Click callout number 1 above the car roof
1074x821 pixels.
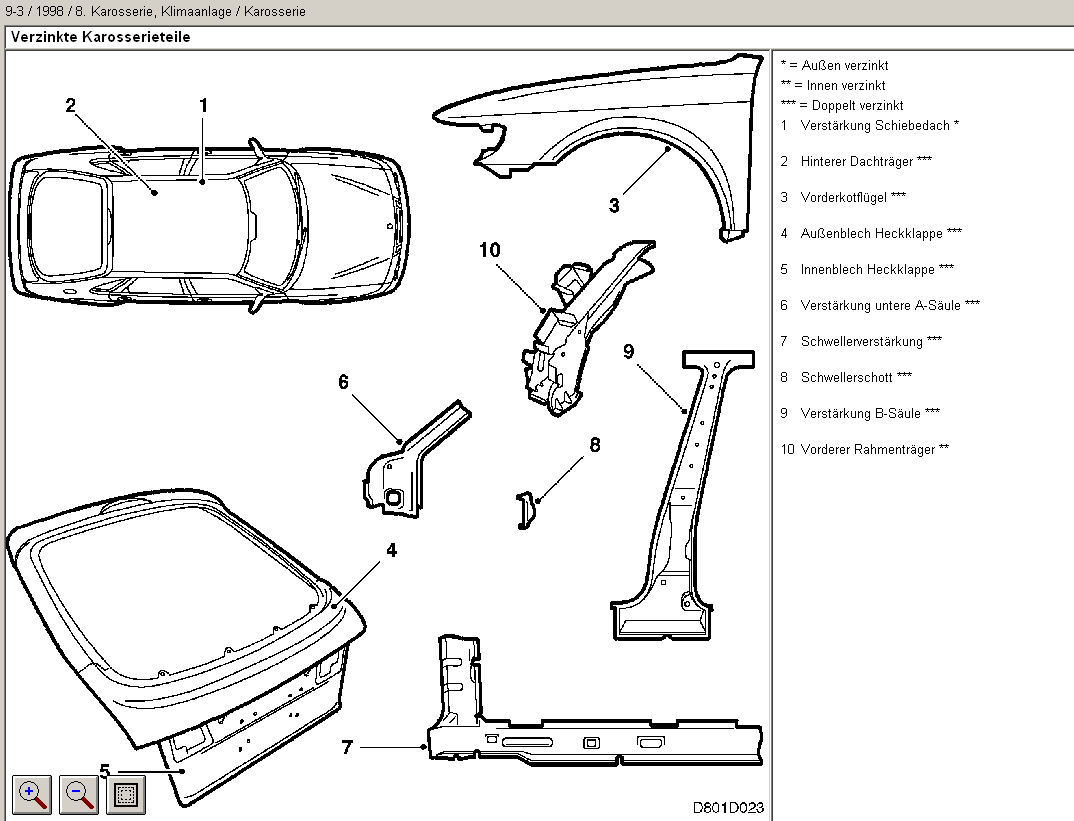coord(203,105)
